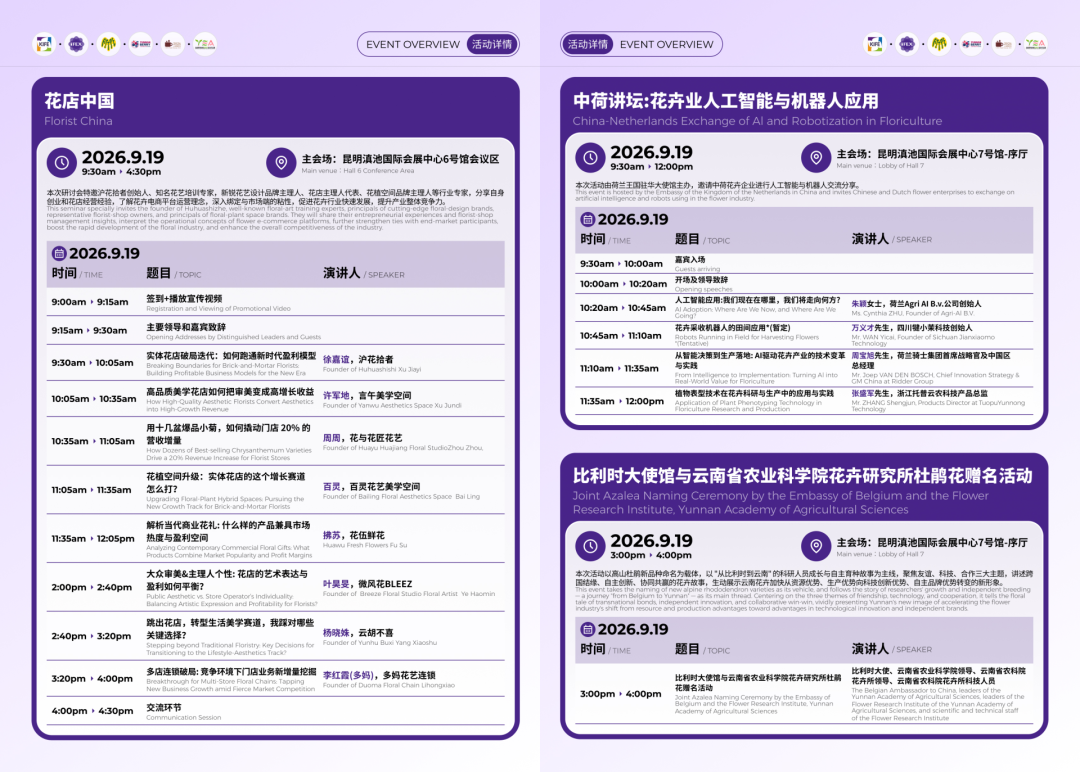Open speaker name 许军地
1080x772 pixels.
point(336,395)
